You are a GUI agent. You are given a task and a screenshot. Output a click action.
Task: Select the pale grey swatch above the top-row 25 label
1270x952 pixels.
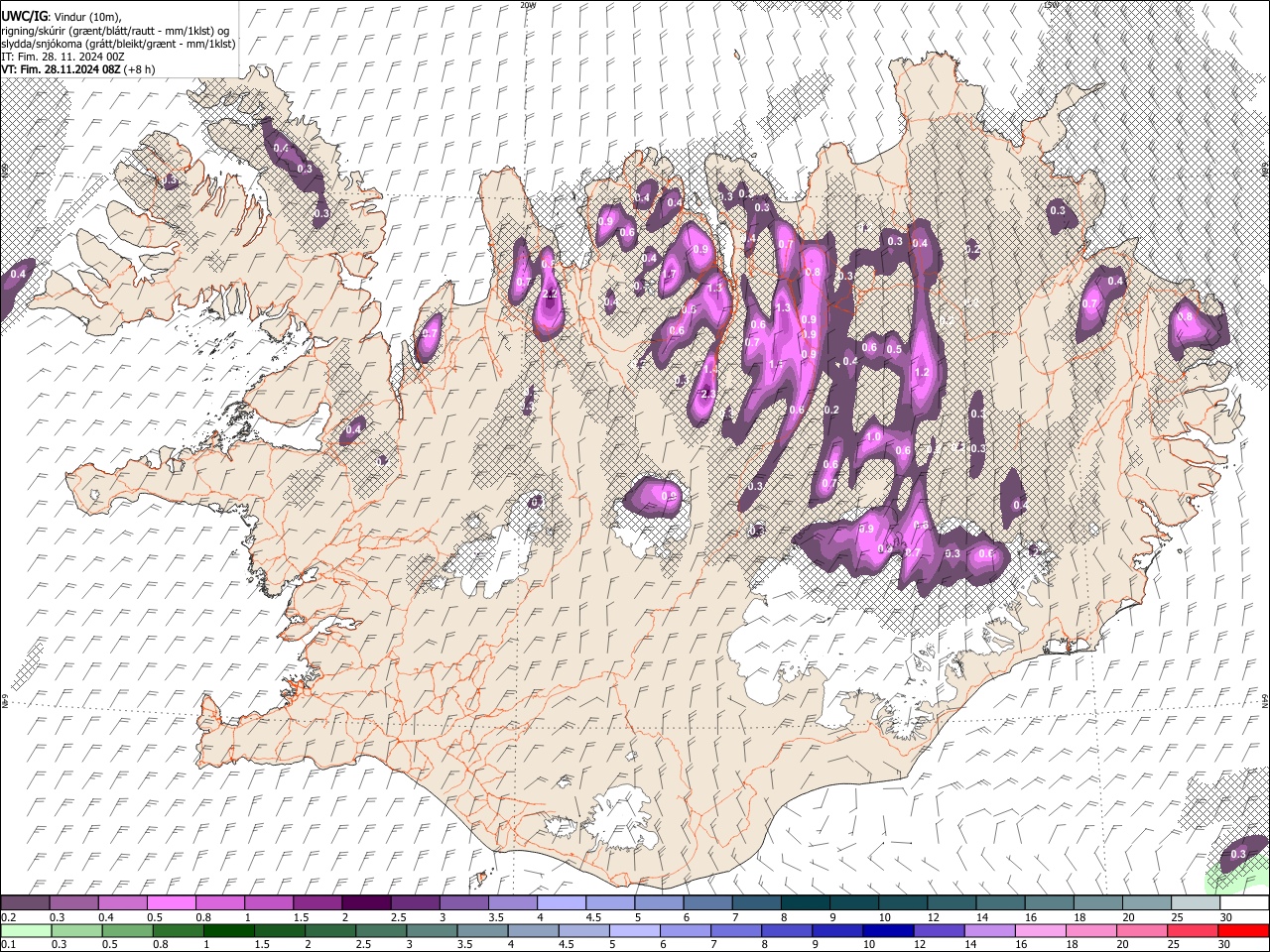pos(1195,902)
